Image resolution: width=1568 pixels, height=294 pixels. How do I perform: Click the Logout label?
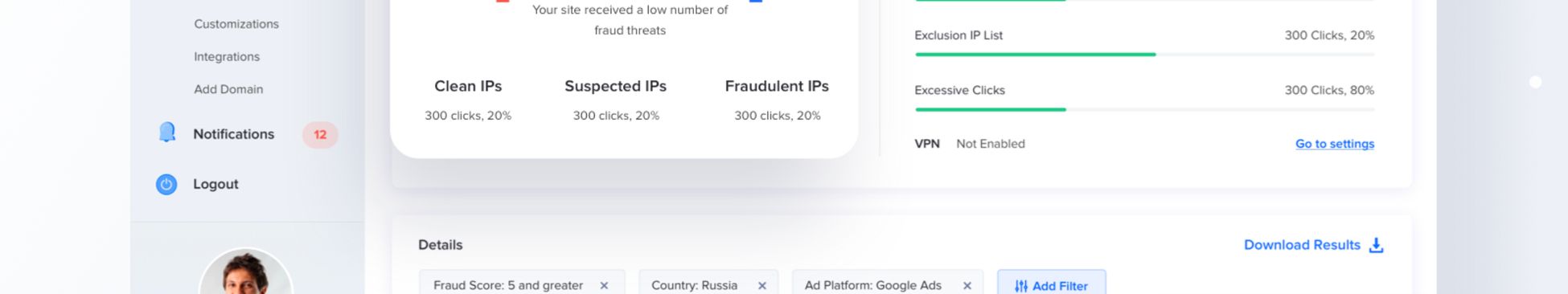coord(215,184)
